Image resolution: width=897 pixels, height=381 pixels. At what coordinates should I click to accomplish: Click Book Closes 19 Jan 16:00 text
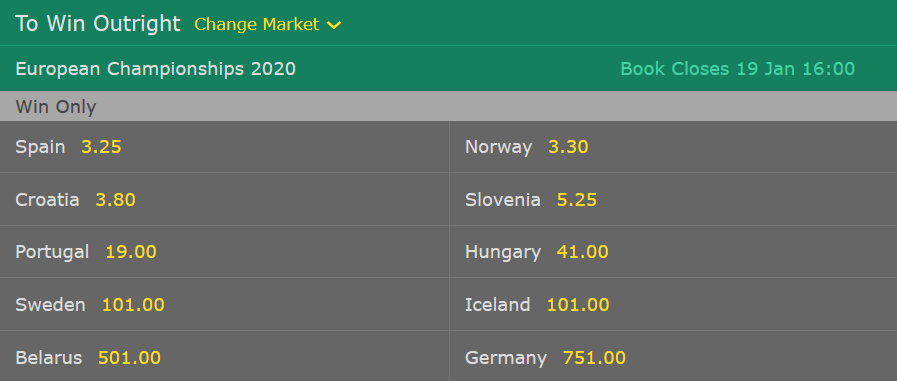737,69
